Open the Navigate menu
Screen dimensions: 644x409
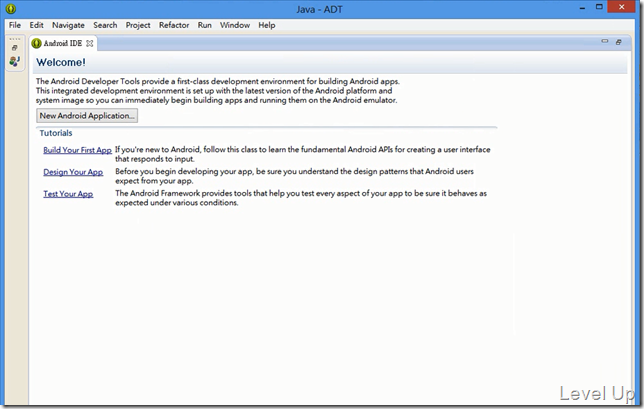click(x=68, y=25)
